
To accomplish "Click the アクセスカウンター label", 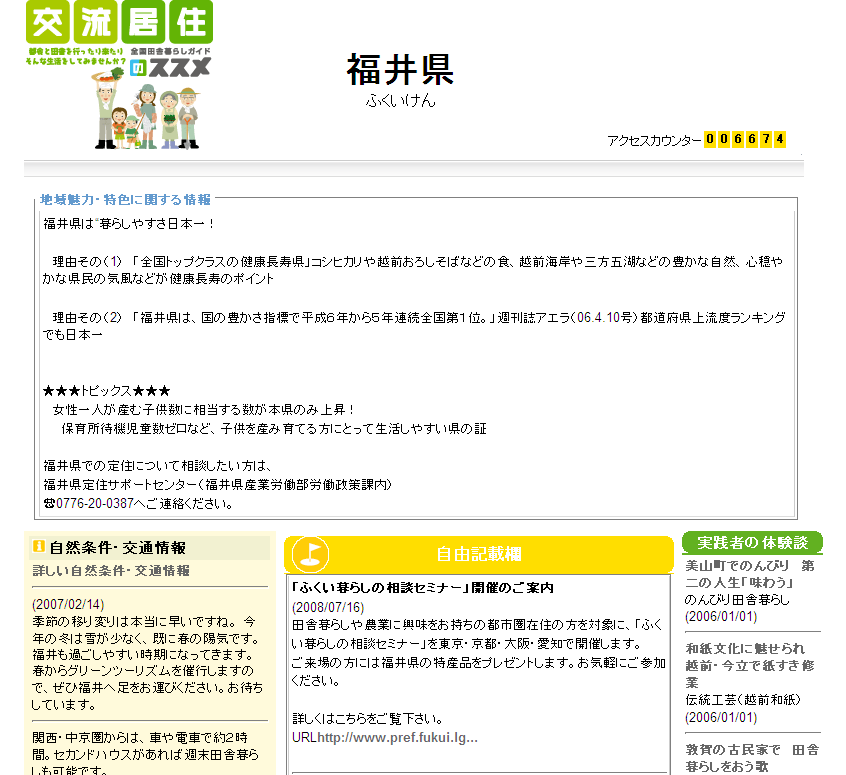I will (654, 140).
